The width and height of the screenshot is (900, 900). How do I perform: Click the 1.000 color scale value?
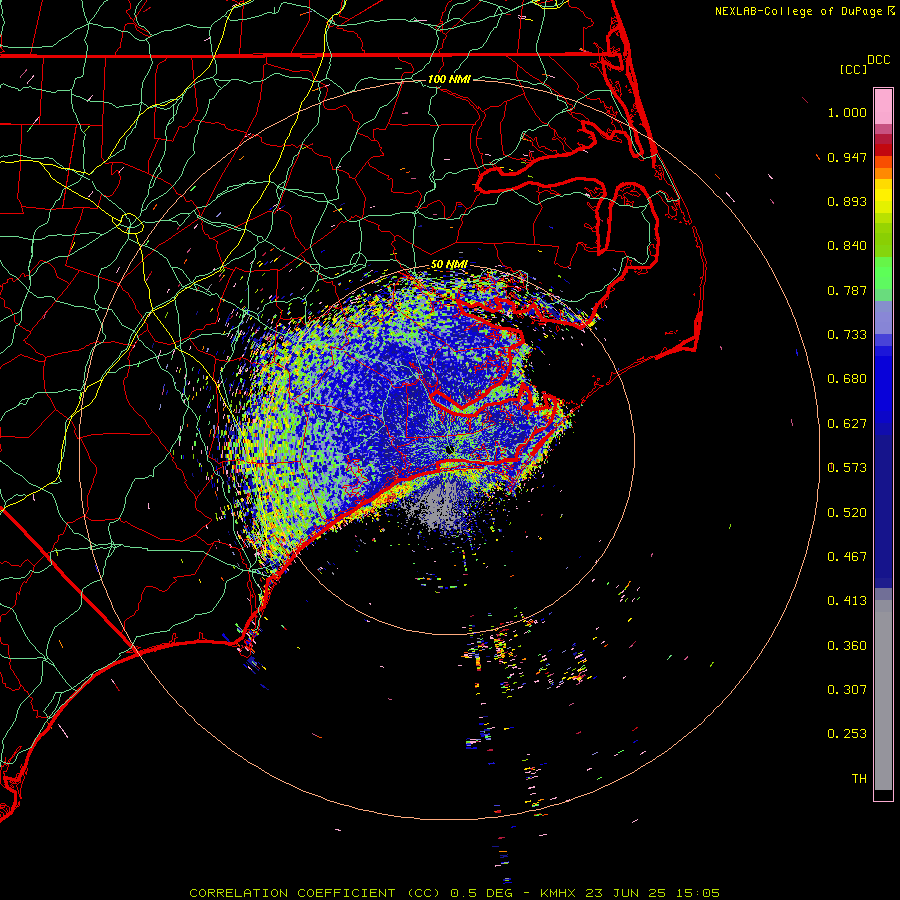847,112
